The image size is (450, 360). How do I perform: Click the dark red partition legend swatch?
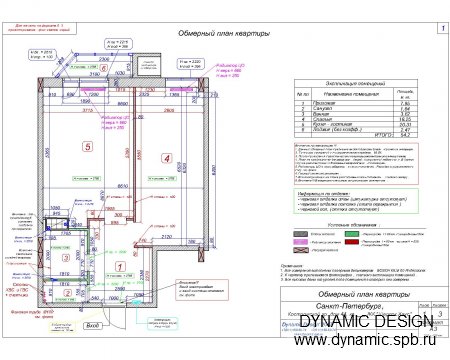[352, 242]
